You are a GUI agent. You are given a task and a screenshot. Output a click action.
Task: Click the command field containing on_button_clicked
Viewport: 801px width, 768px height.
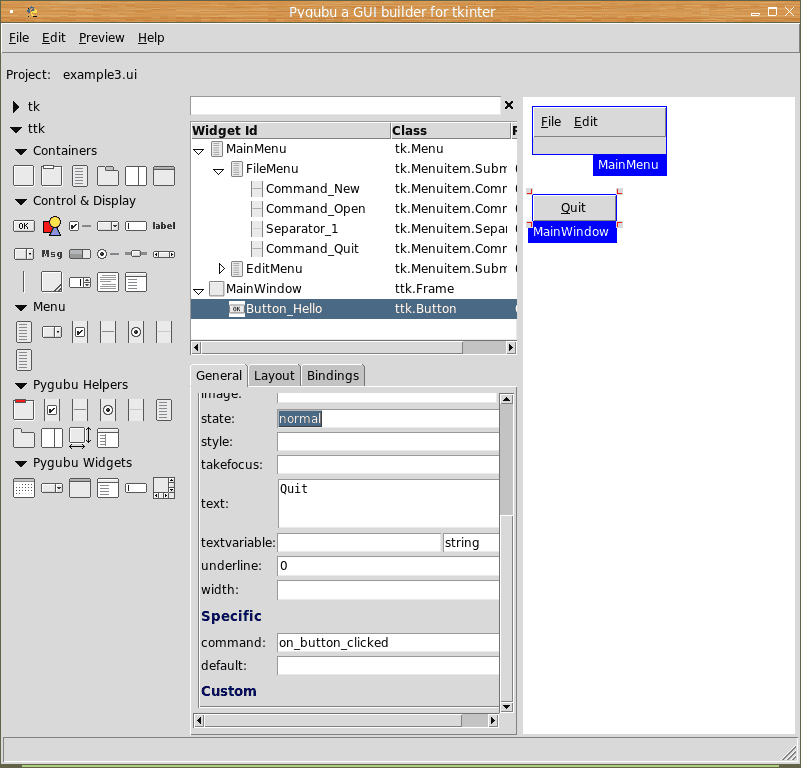[x=388, y=642]
